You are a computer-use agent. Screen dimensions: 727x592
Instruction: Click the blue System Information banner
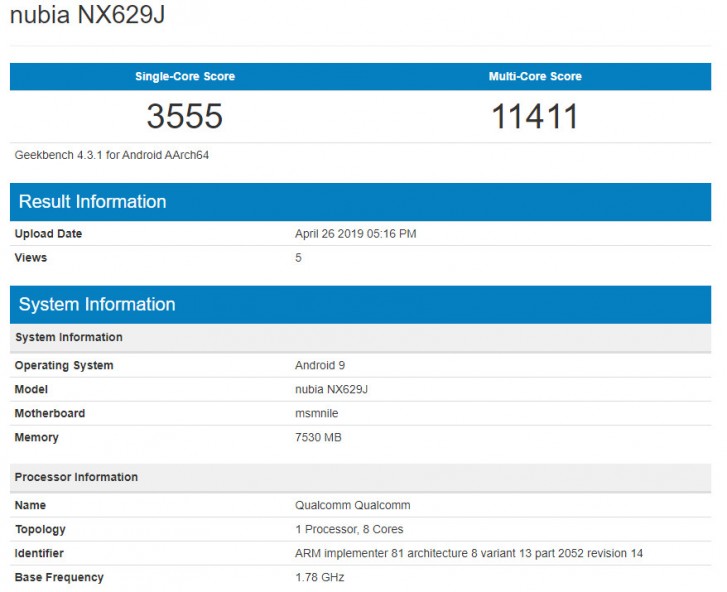pos(97,305)
